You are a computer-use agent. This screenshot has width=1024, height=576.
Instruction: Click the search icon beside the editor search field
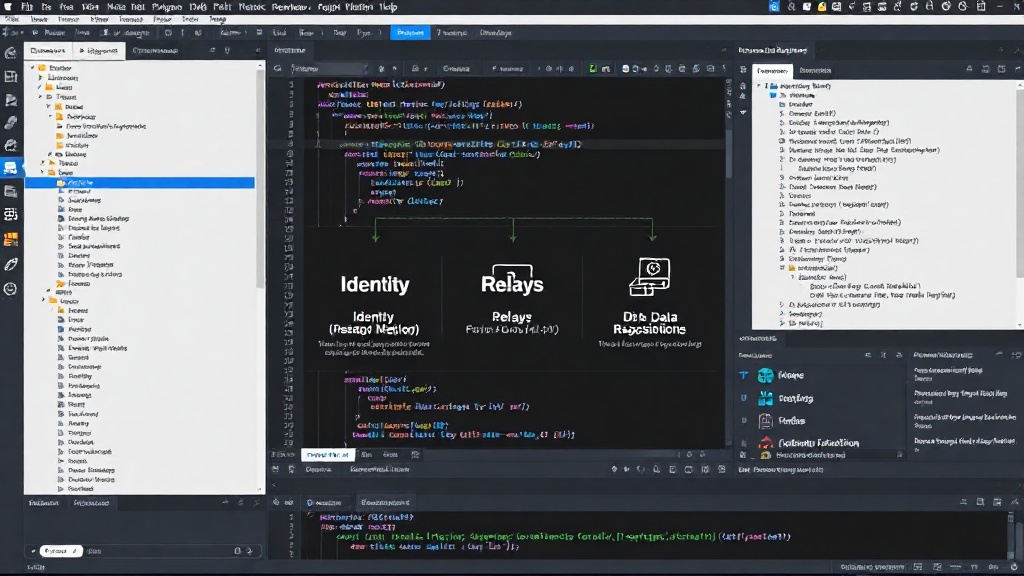(278, 69)
